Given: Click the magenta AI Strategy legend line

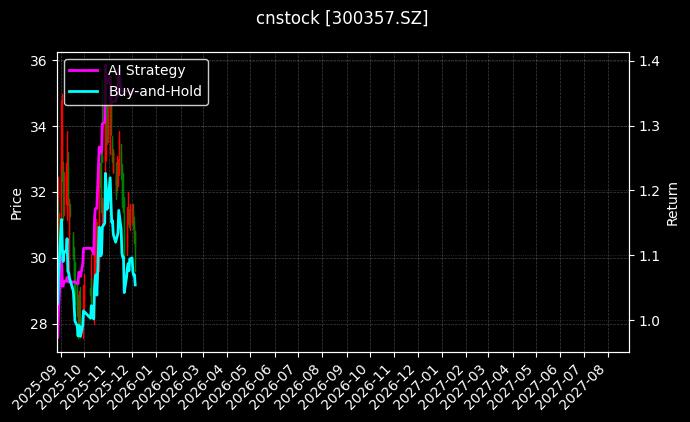Looking at the screenshot, I should [84, 70].
